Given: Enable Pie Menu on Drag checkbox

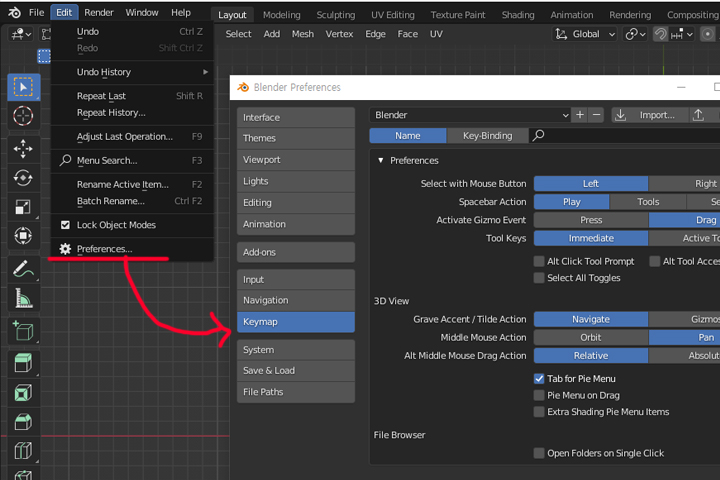Looking at the screenshot, I should pos(539,395).
